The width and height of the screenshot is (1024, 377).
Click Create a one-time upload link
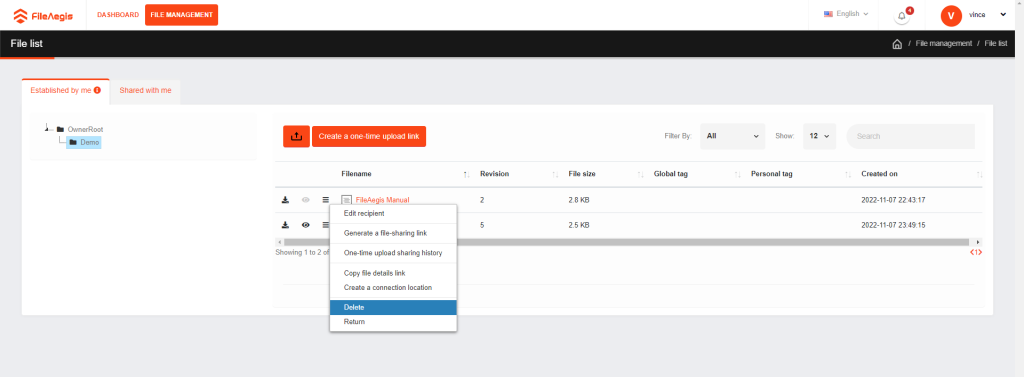(x=369, y=137)
